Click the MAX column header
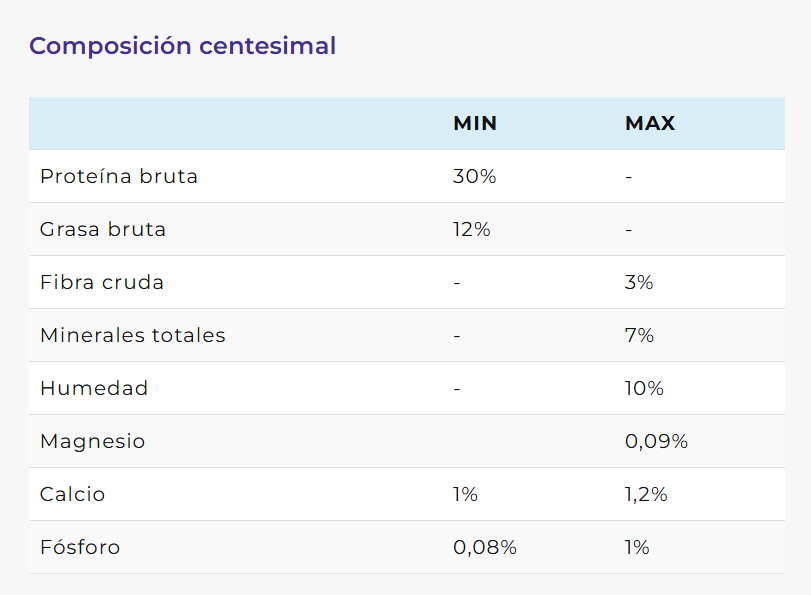This screenshot has height=595, width=811. click(x=650, y=124)
